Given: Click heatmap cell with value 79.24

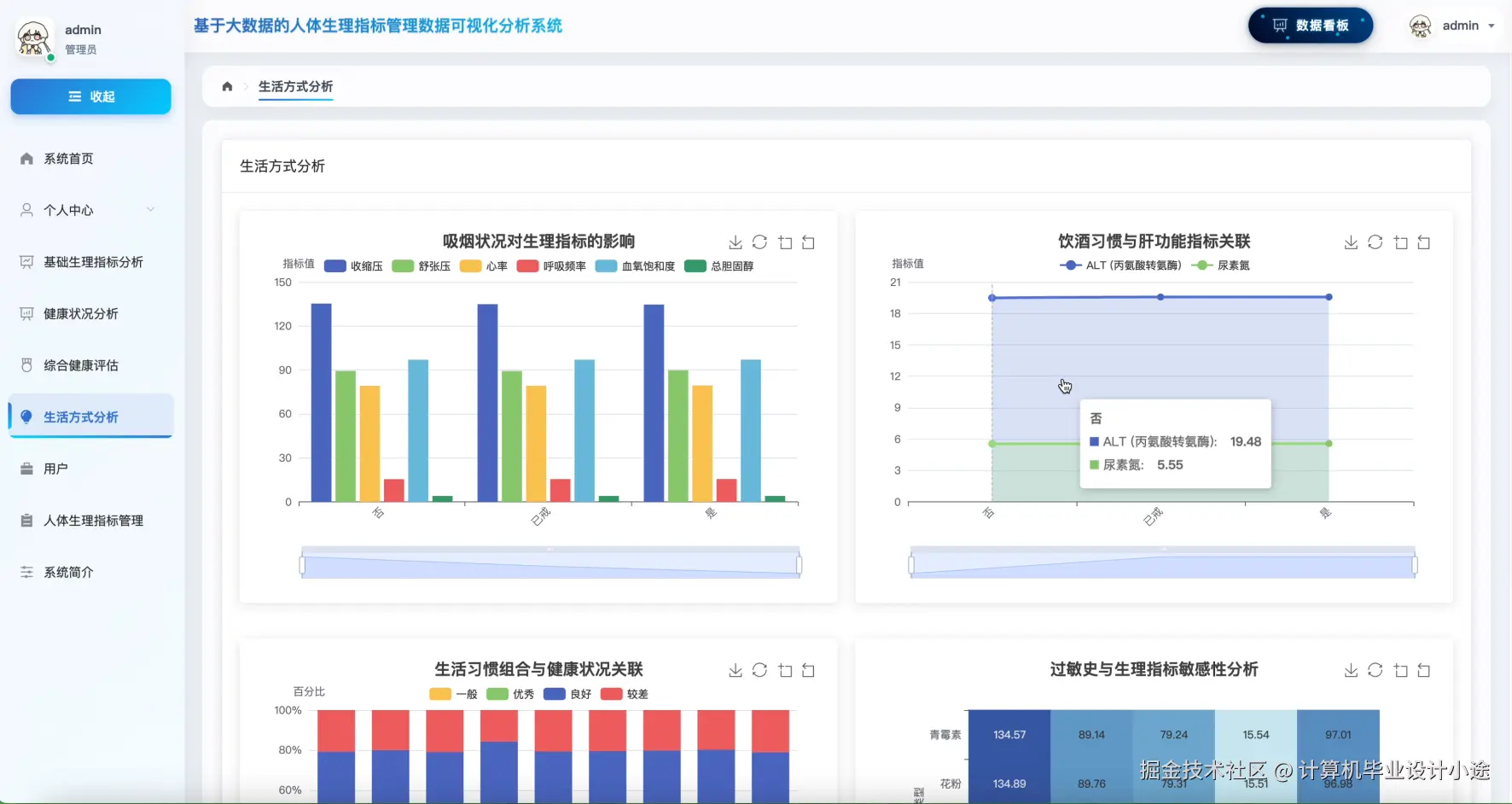Looking at the screenshot, I should 1174,735.
